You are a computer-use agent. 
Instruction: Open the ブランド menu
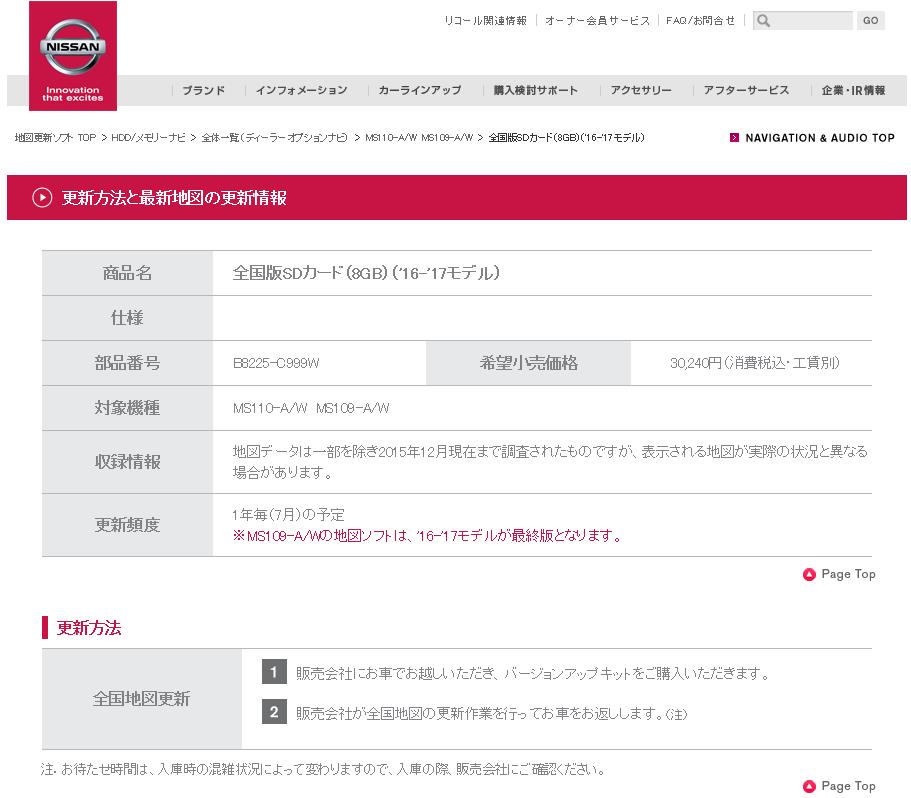coord(203,90)
